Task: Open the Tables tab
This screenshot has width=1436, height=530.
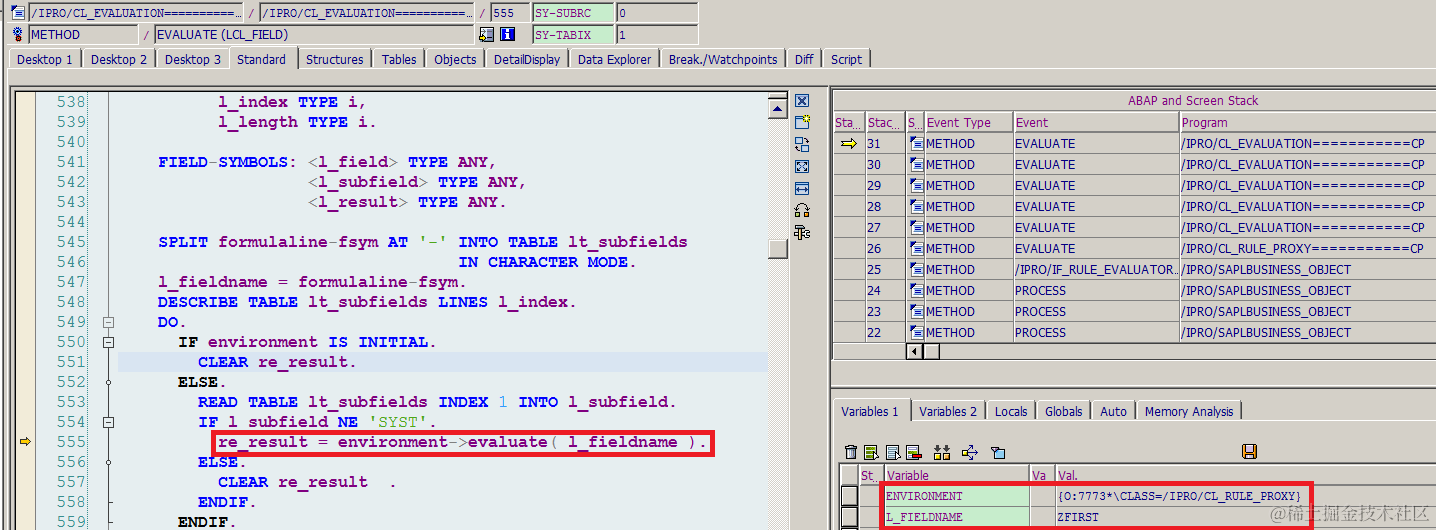Action: (399, 60)
